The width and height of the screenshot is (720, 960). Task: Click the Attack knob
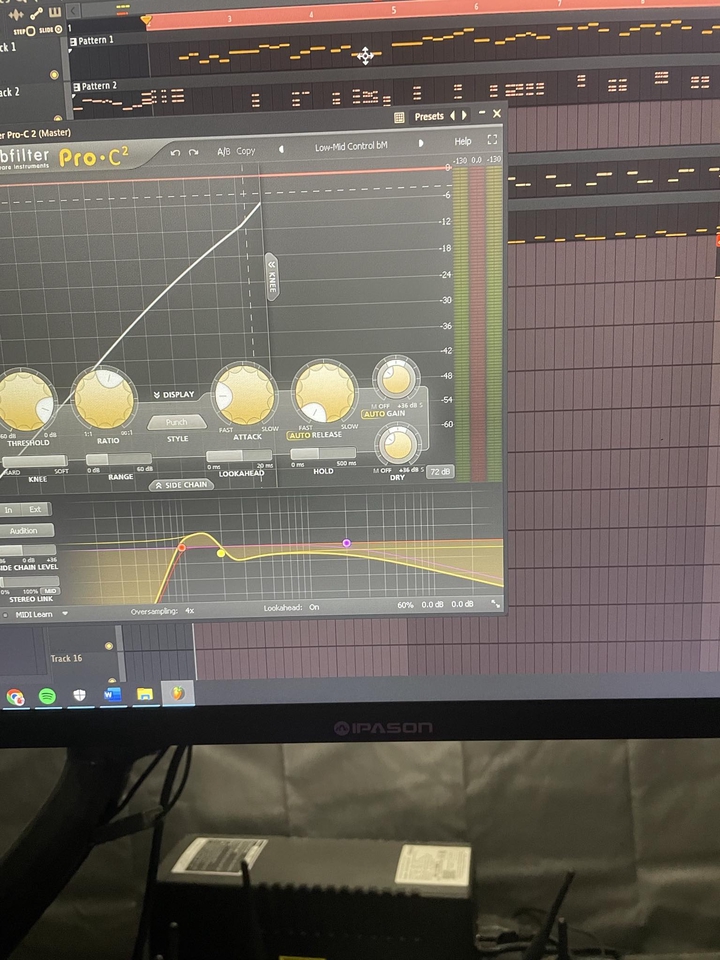click(x=245, y=394)
